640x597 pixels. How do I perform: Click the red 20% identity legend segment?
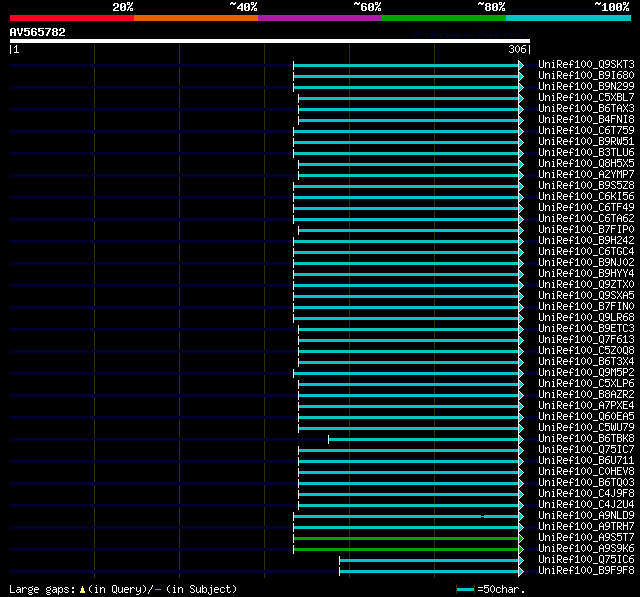coord(72,18)
